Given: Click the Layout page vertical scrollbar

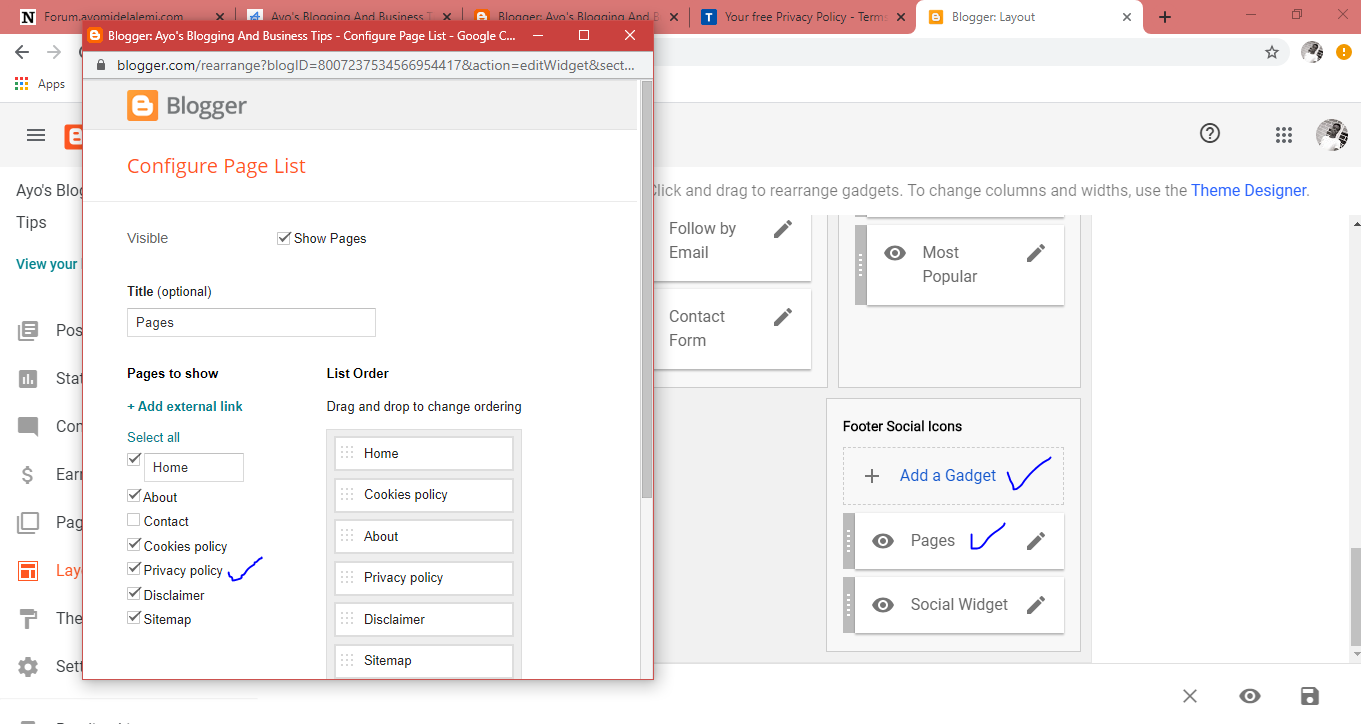Looking at the screenshot, I should (1356, 597).
